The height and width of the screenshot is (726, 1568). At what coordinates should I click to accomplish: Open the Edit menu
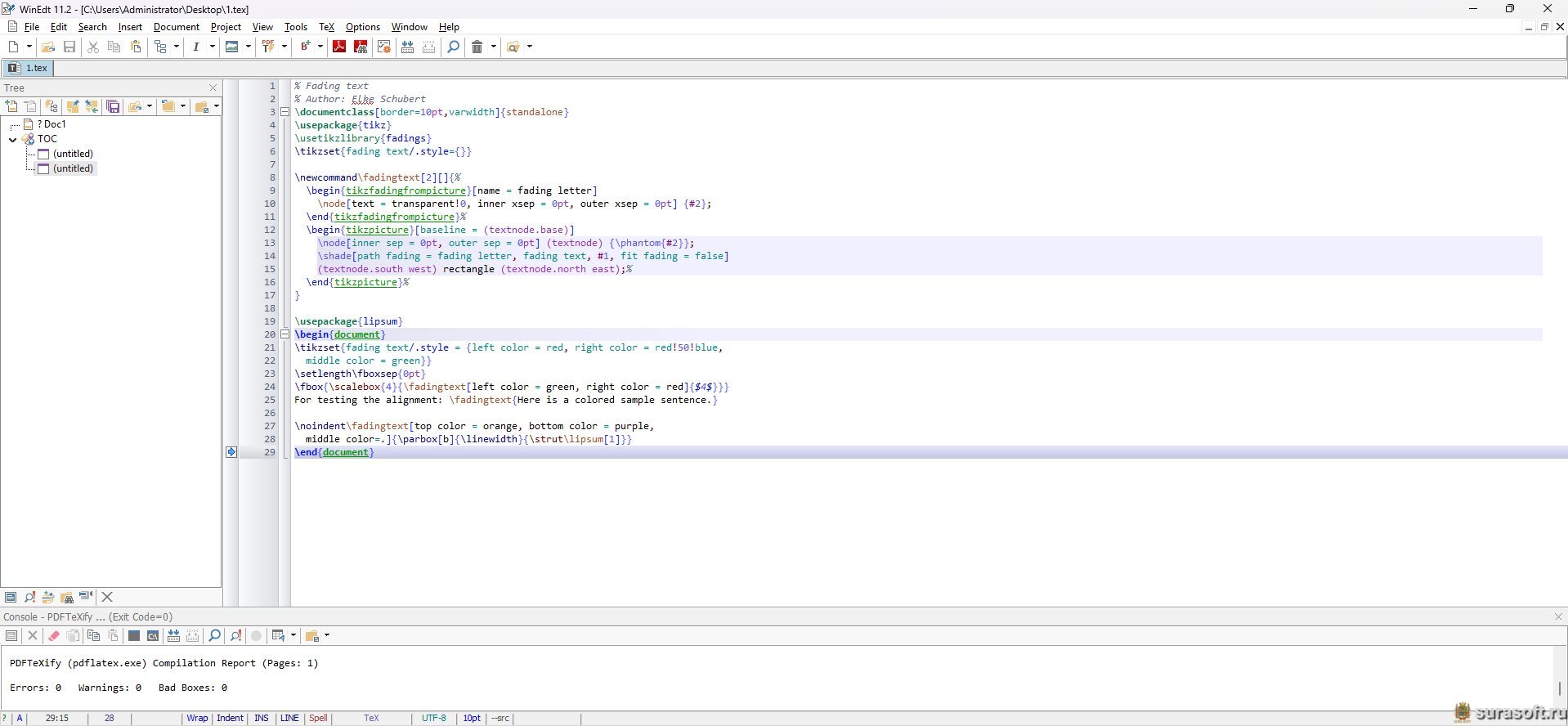pos(59,27)
